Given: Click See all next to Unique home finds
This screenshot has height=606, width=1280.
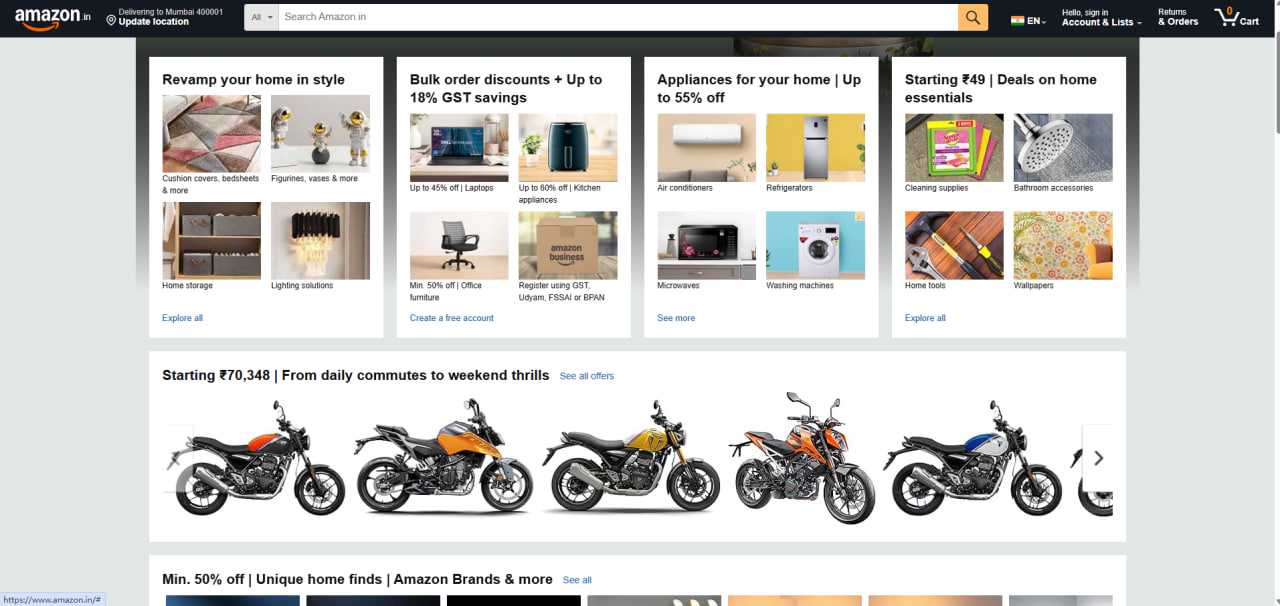Looking at the screenshot, I should pos(577,580).
